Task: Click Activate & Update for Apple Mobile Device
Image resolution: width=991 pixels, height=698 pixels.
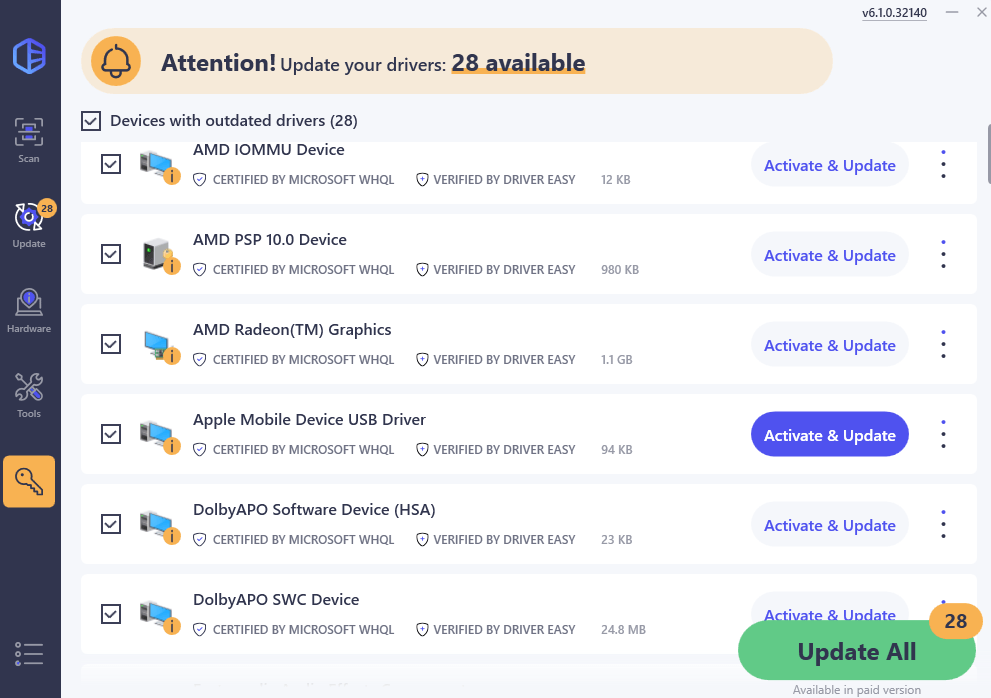Action: click(829, 435)
